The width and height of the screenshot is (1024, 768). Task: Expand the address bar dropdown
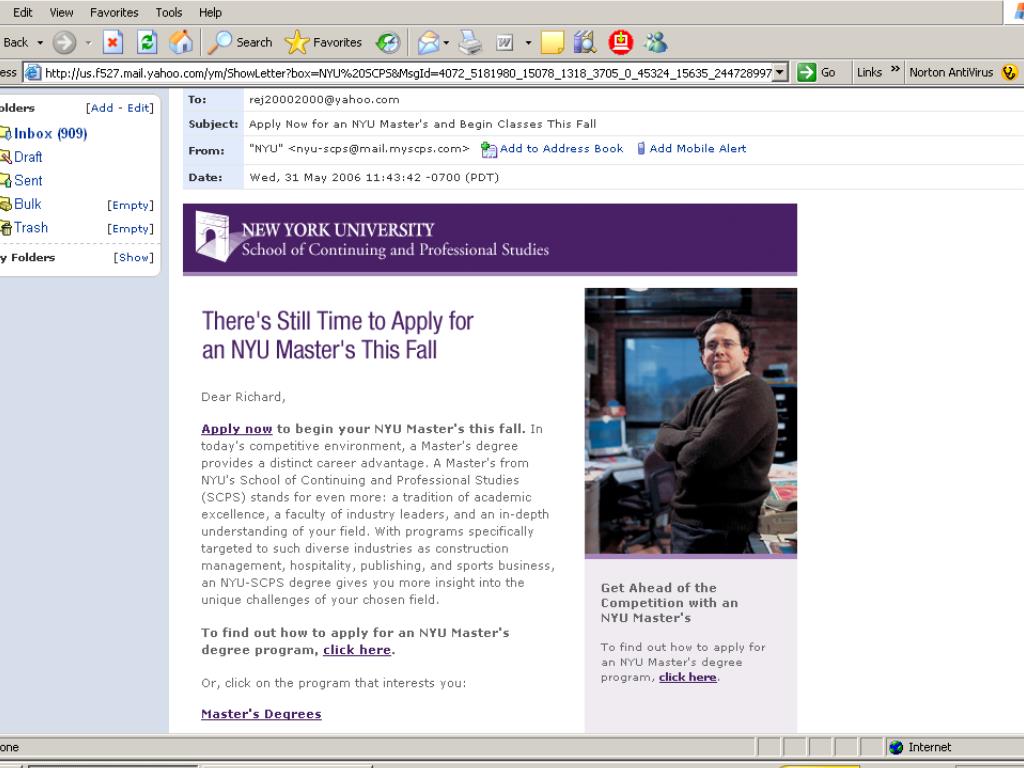(780, 72)
